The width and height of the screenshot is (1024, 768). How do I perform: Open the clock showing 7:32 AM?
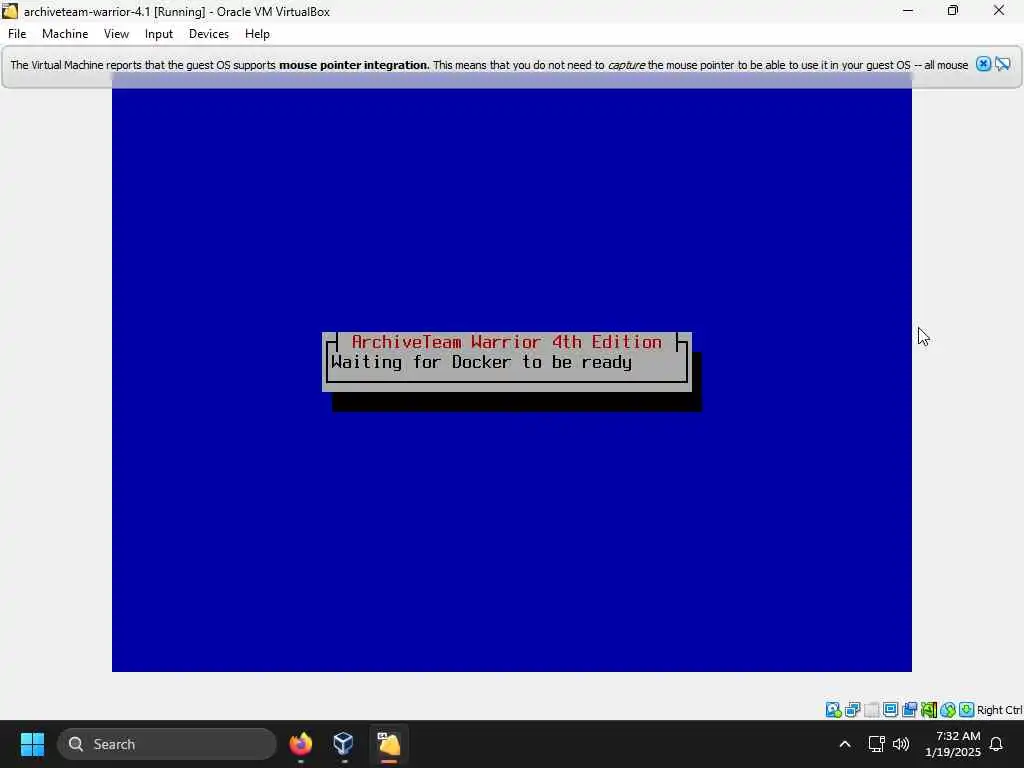coord(953,744)
